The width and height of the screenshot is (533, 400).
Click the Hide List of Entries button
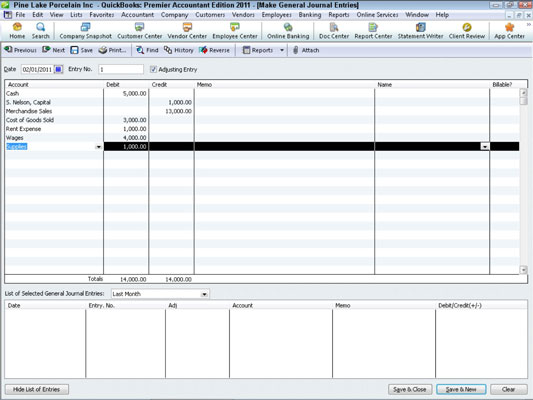point(37,389)
